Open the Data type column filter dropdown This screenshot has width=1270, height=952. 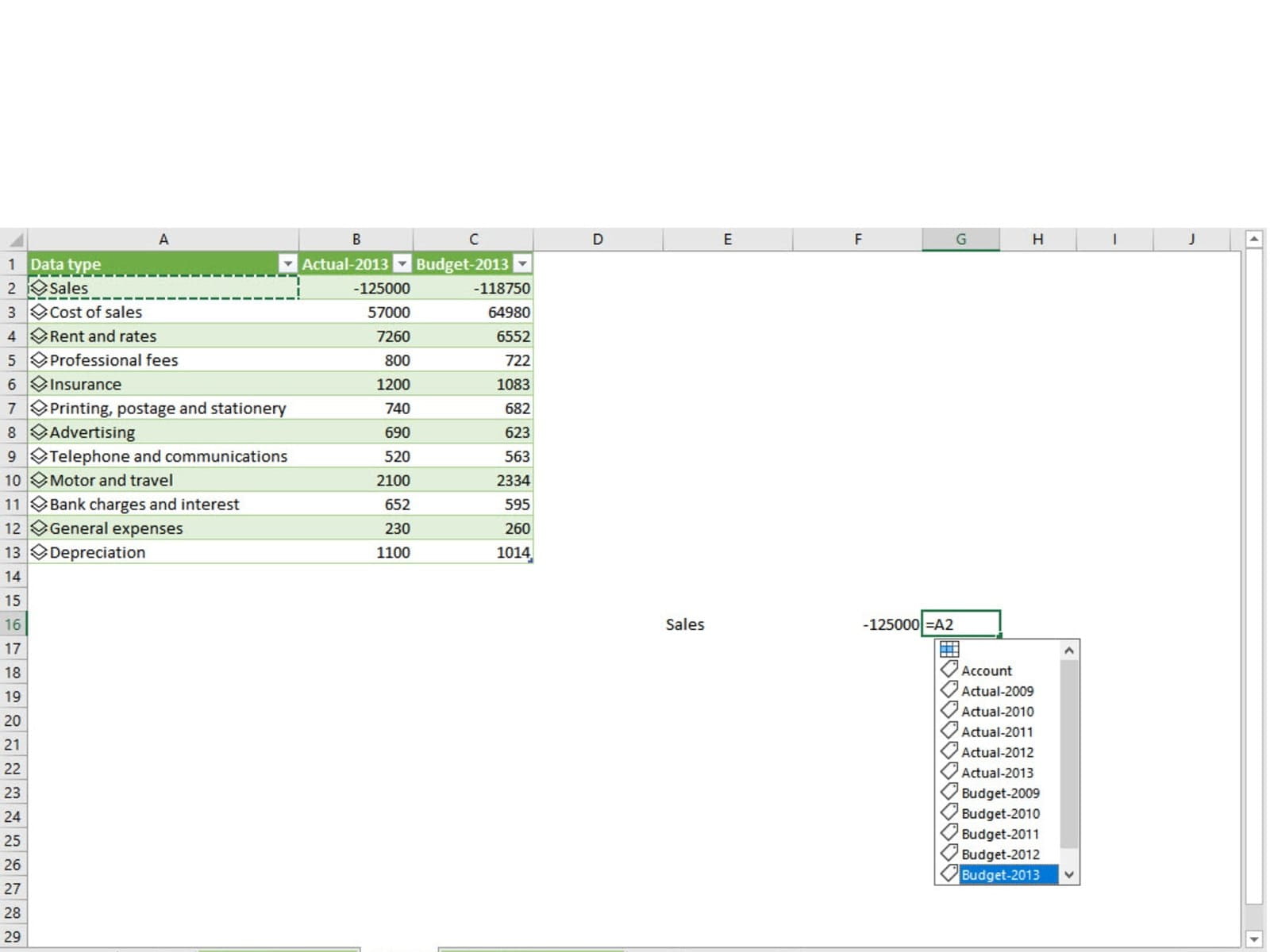287,264
